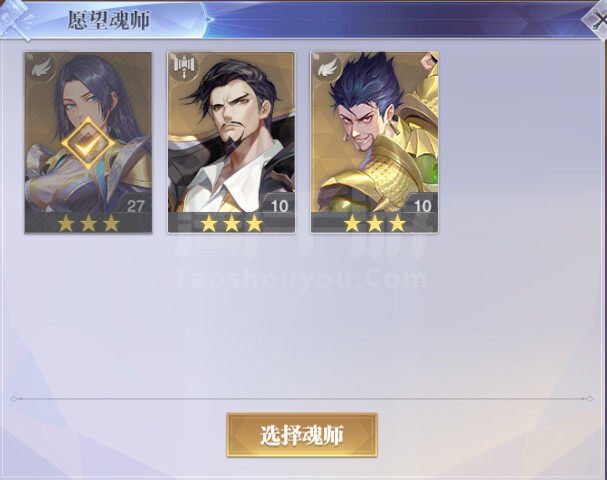
Task: Close the 愿望魂师 dialog
Action: point(597,20)
